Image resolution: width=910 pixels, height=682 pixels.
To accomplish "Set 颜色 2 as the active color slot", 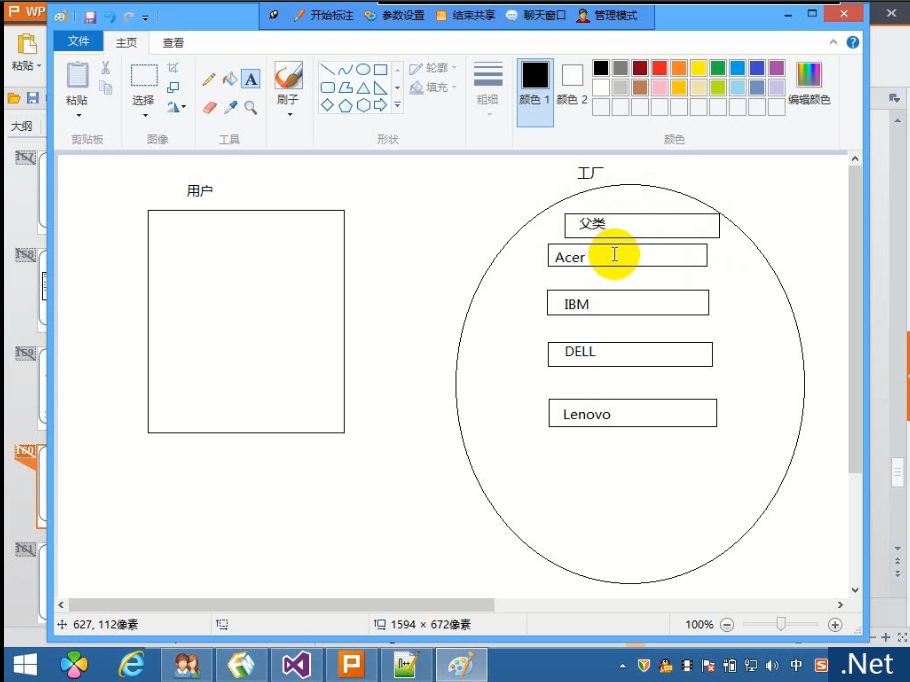I will click(x=572, y=85).
